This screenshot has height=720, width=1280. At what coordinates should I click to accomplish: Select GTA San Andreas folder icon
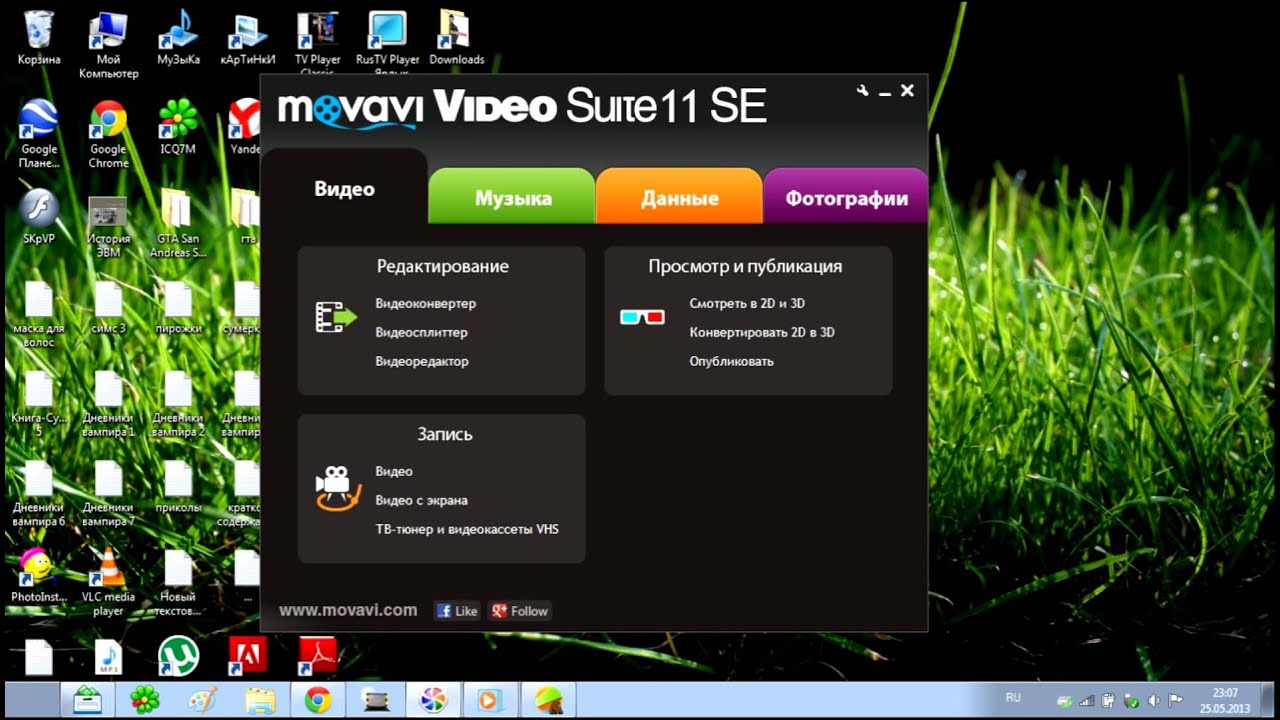(x=178, y=222)
